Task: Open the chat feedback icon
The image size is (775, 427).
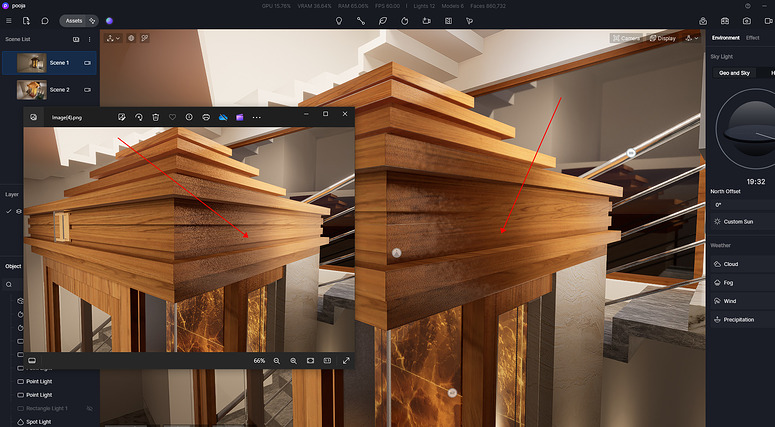Action: tap(44, 21)
